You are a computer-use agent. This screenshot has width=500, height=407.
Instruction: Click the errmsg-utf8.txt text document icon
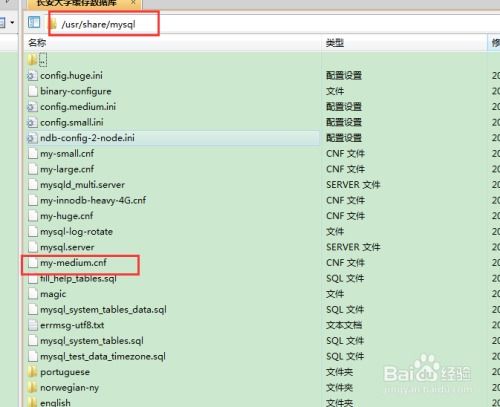[33, 325]
